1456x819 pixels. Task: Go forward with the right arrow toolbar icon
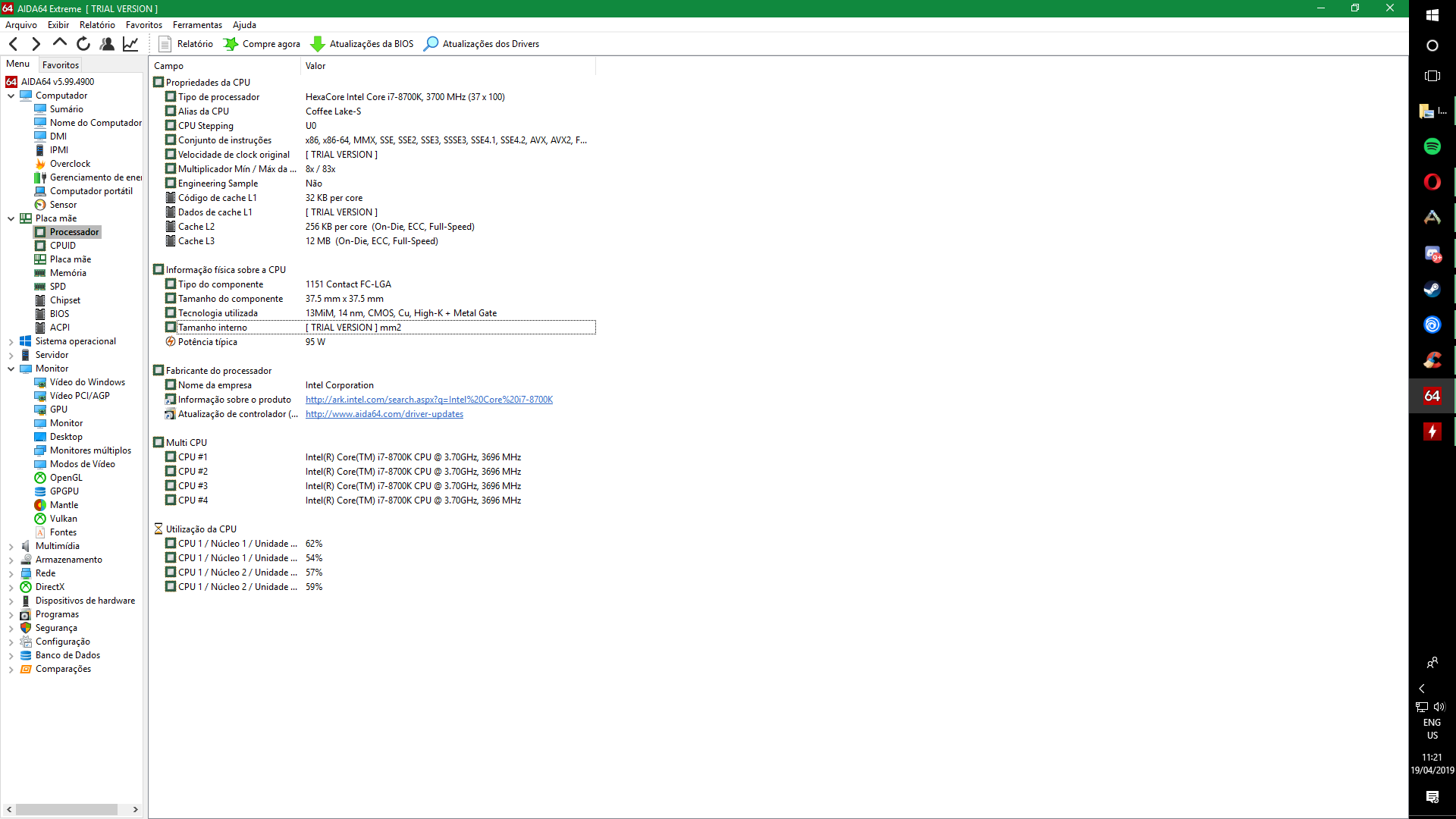pyautogui.click(x=36, y=44)
